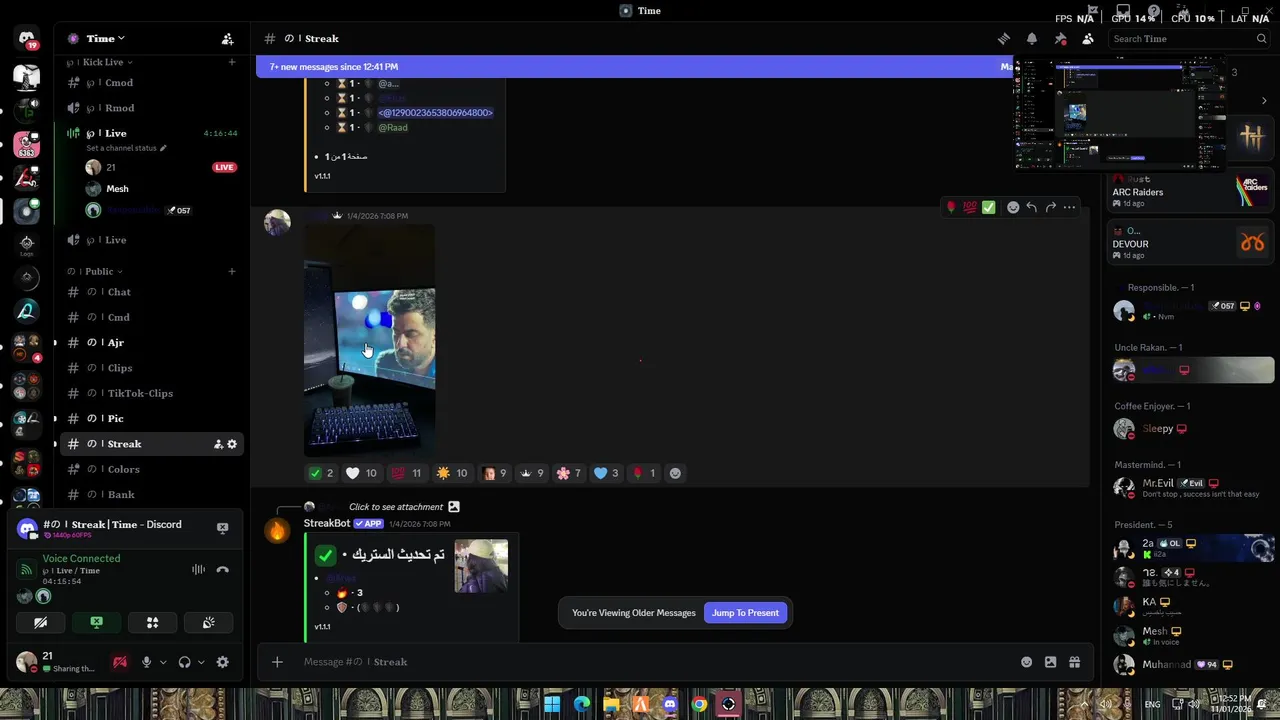The image size is (1280, 720).
Task: Click Jump To Present button
Action: point(745,613)
